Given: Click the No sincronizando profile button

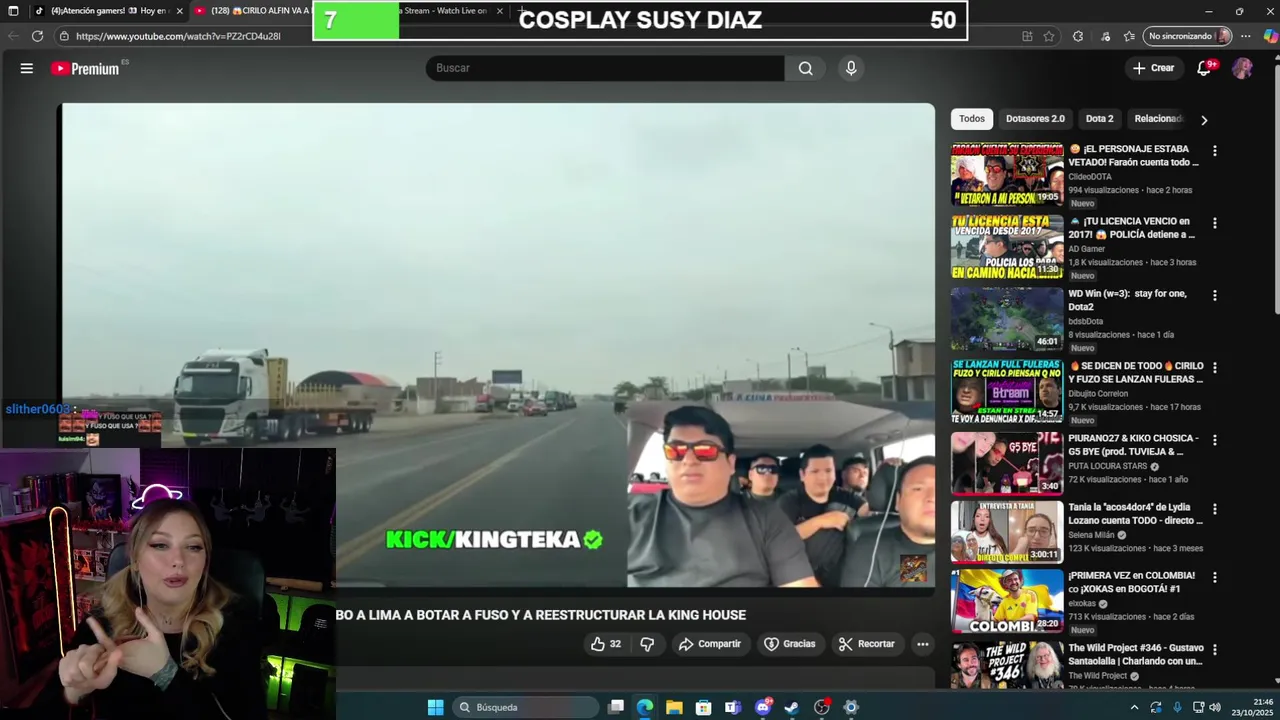Looking at the screenshot, I should tap(1187, 36).
